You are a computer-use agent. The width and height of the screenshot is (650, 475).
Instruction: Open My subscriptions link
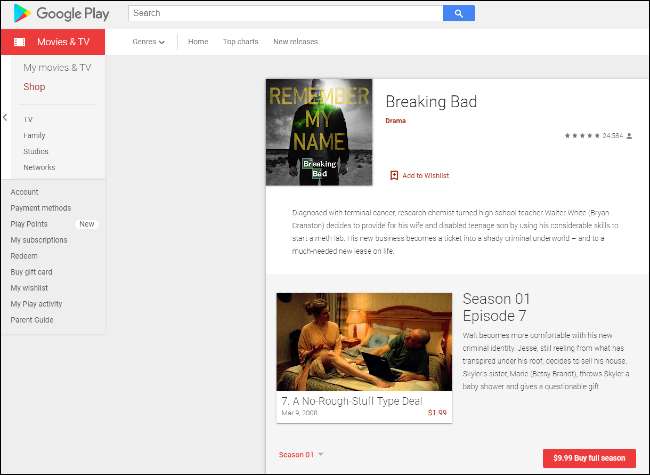pyautogui.click(x=39, y=240)
